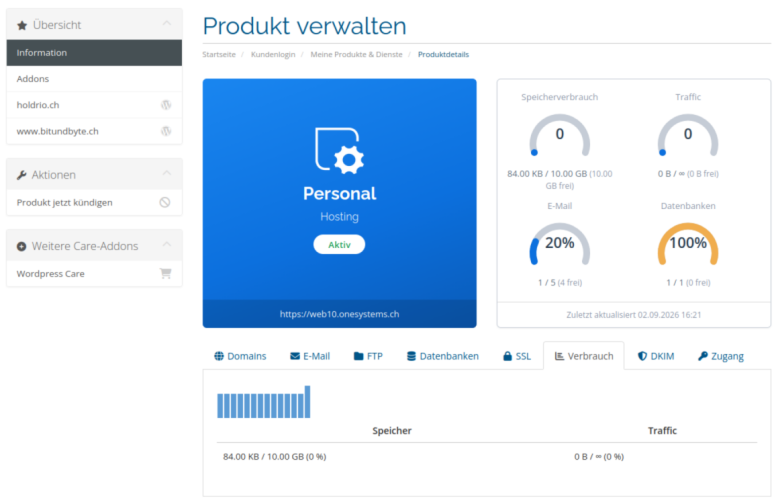Switch to the Datenbanken tab

443,356
